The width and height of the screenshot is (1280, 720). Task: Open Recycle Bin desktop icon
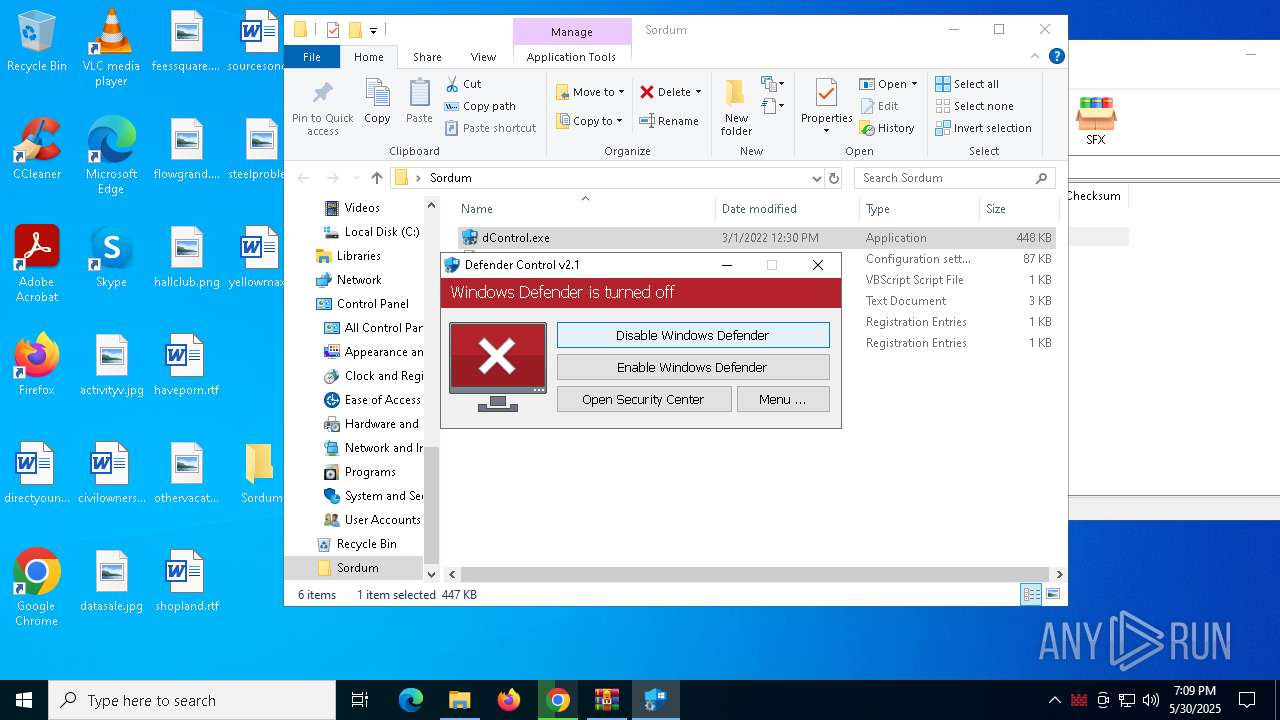[x=37, y=42]
